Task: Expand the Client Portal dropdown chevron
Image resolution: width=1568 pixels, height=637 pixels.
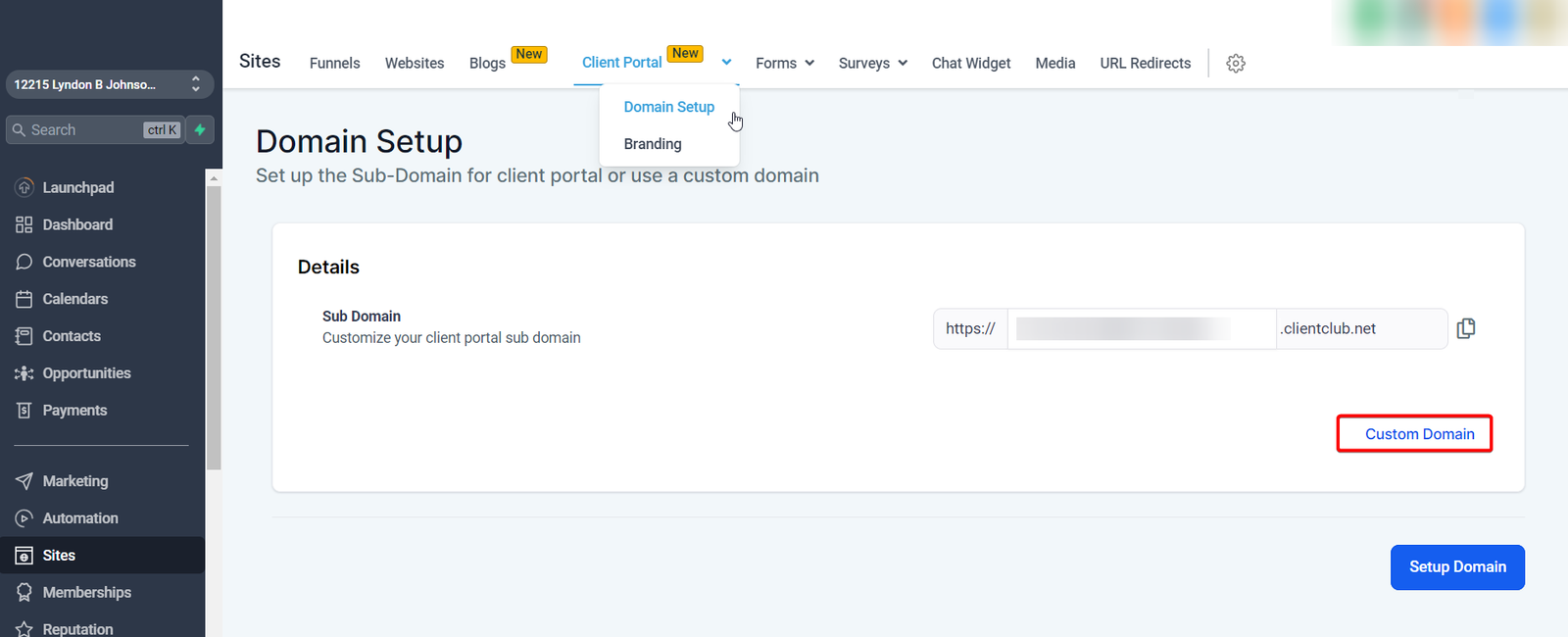Action: tap(726, 63)
